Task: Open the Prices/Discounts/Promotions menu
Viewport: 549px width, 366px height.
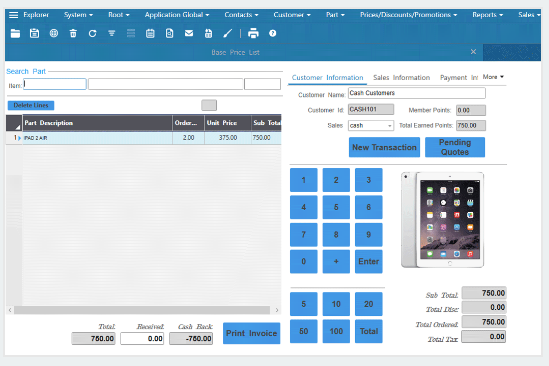Action: 409,15
